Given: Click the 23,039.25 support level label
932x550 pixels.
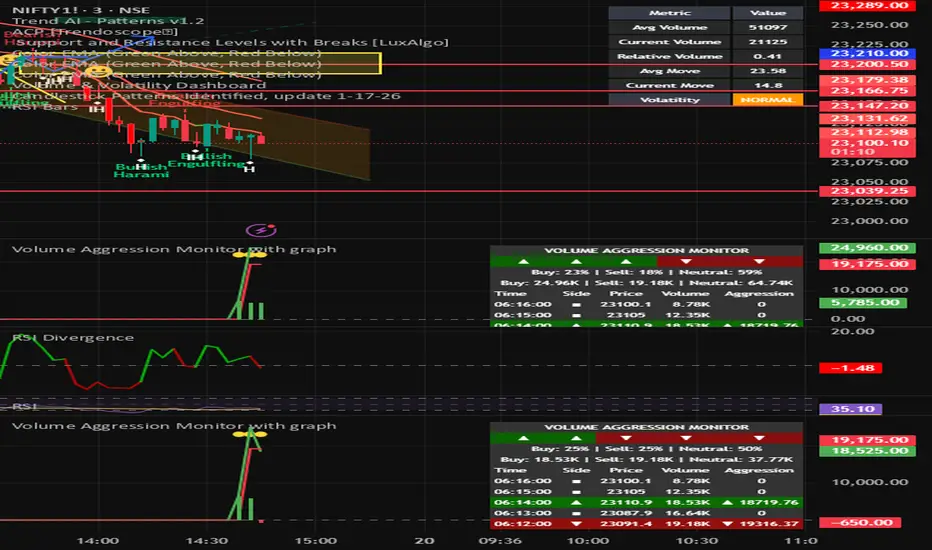Looking at the screenshot, I should coord(868,191).
